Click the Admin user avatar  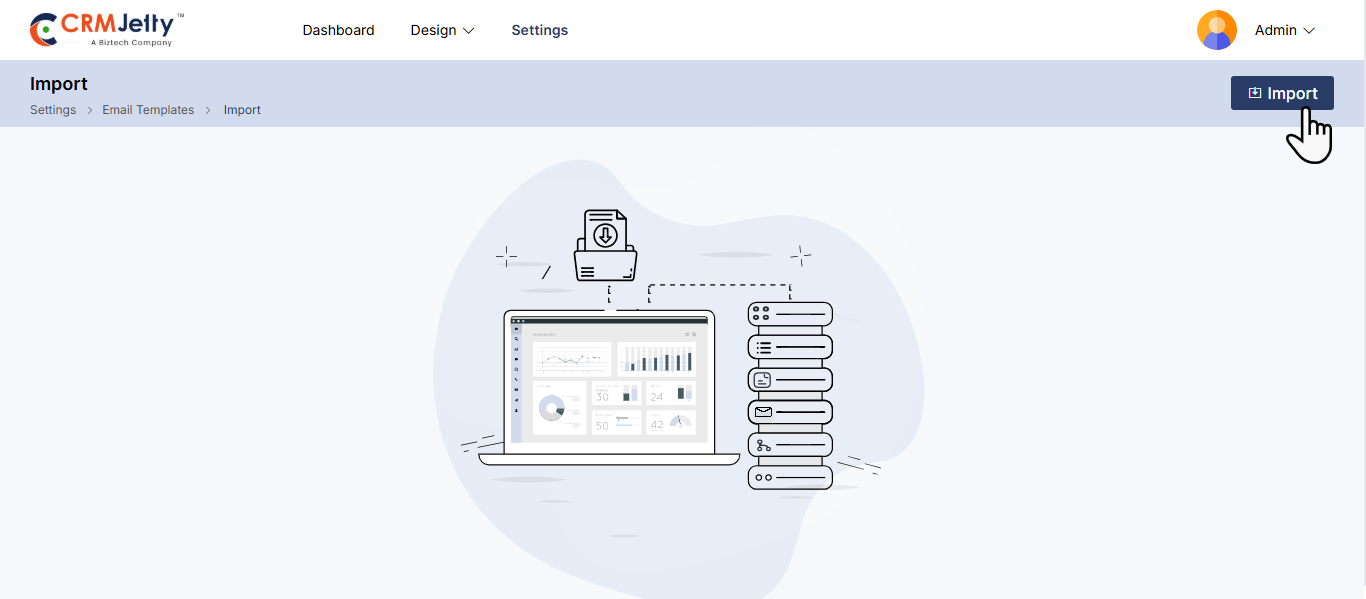(1216, 30)
